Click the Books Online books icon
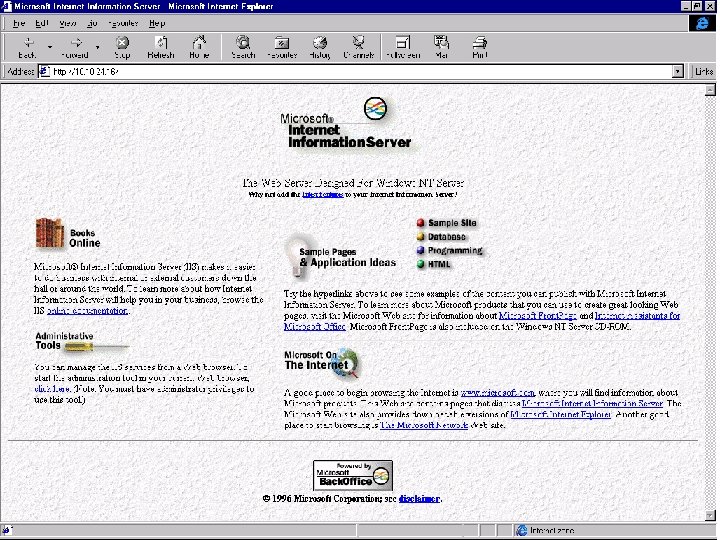 tap(50, 233)
